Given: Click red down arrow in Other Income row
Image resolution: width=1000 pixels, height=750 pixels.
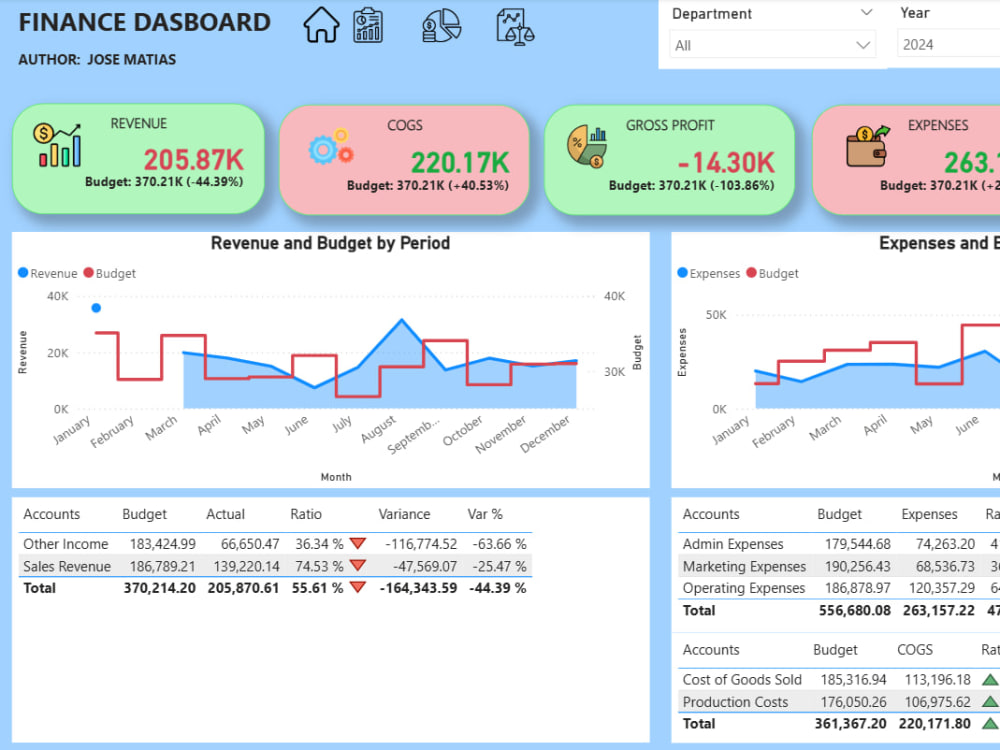Looking at the screenshot, I should pyautogui.click(x=358, y=543).
